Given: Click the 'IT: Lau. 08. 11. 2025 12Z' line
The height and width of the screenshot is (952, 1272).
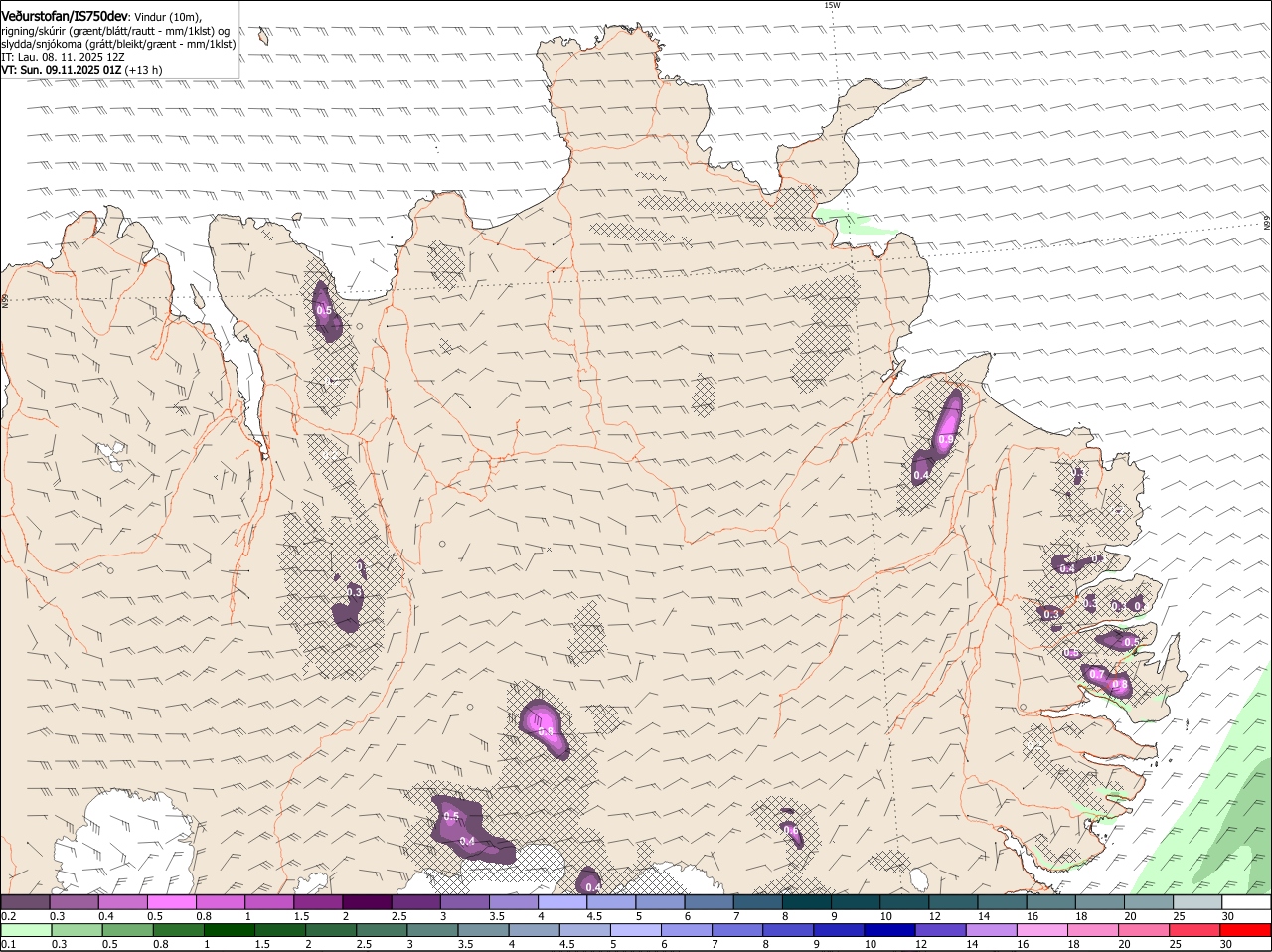Looking at the screenshot, I should [63, 57].
